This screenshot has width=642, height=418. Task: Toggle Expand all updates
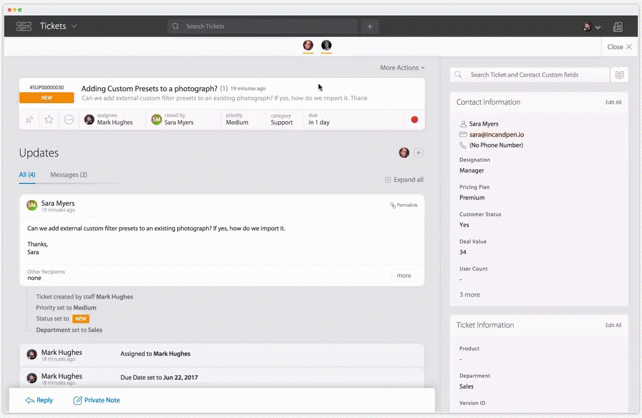point(404,180)
